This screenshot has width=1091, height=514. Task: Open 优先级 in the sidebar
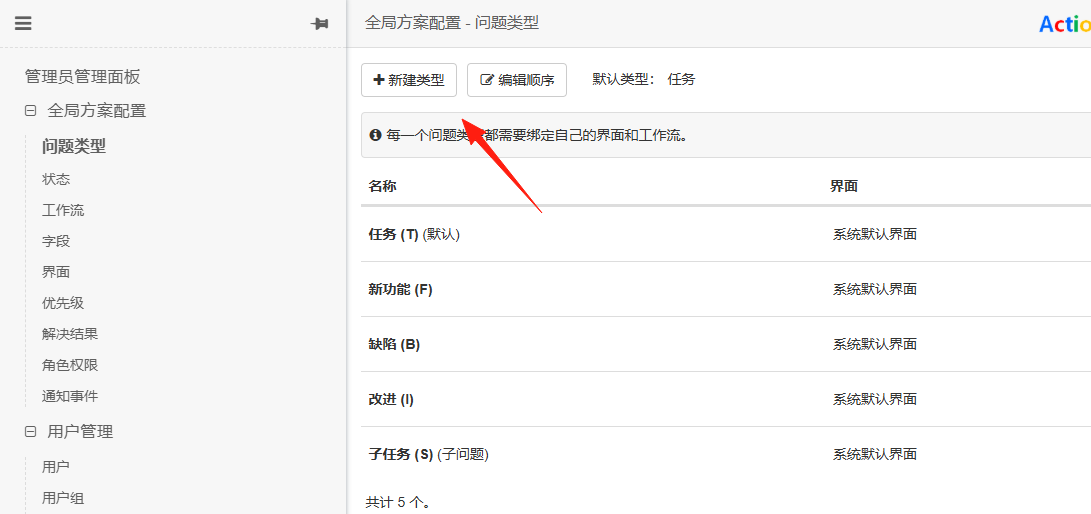[63, 303]
